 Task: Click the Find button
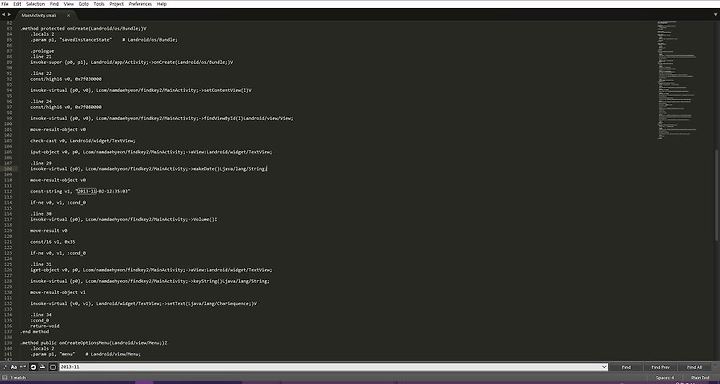pos(626,367)
